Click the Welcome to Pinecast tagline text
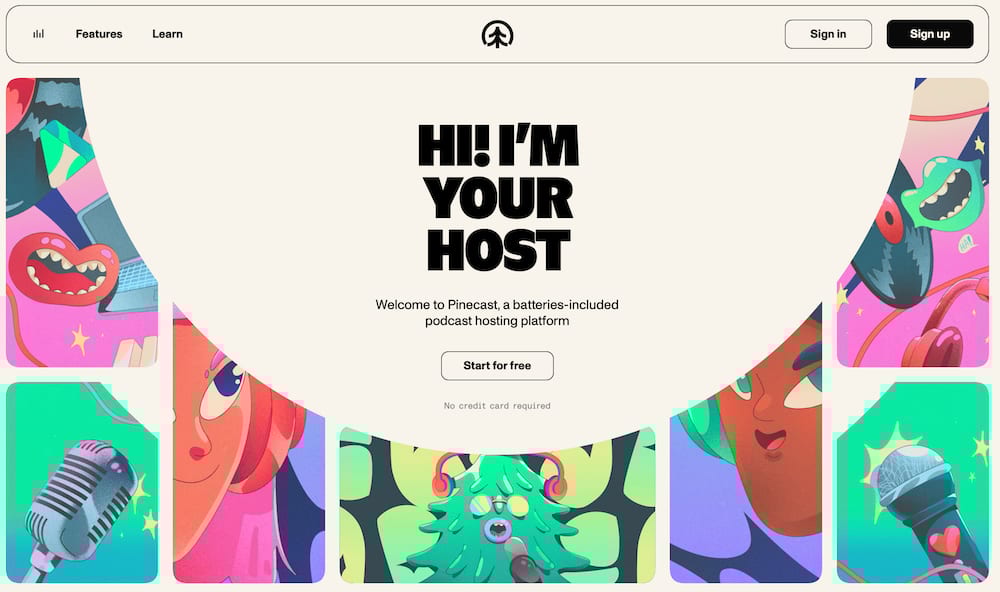 (x=497, y=313)
